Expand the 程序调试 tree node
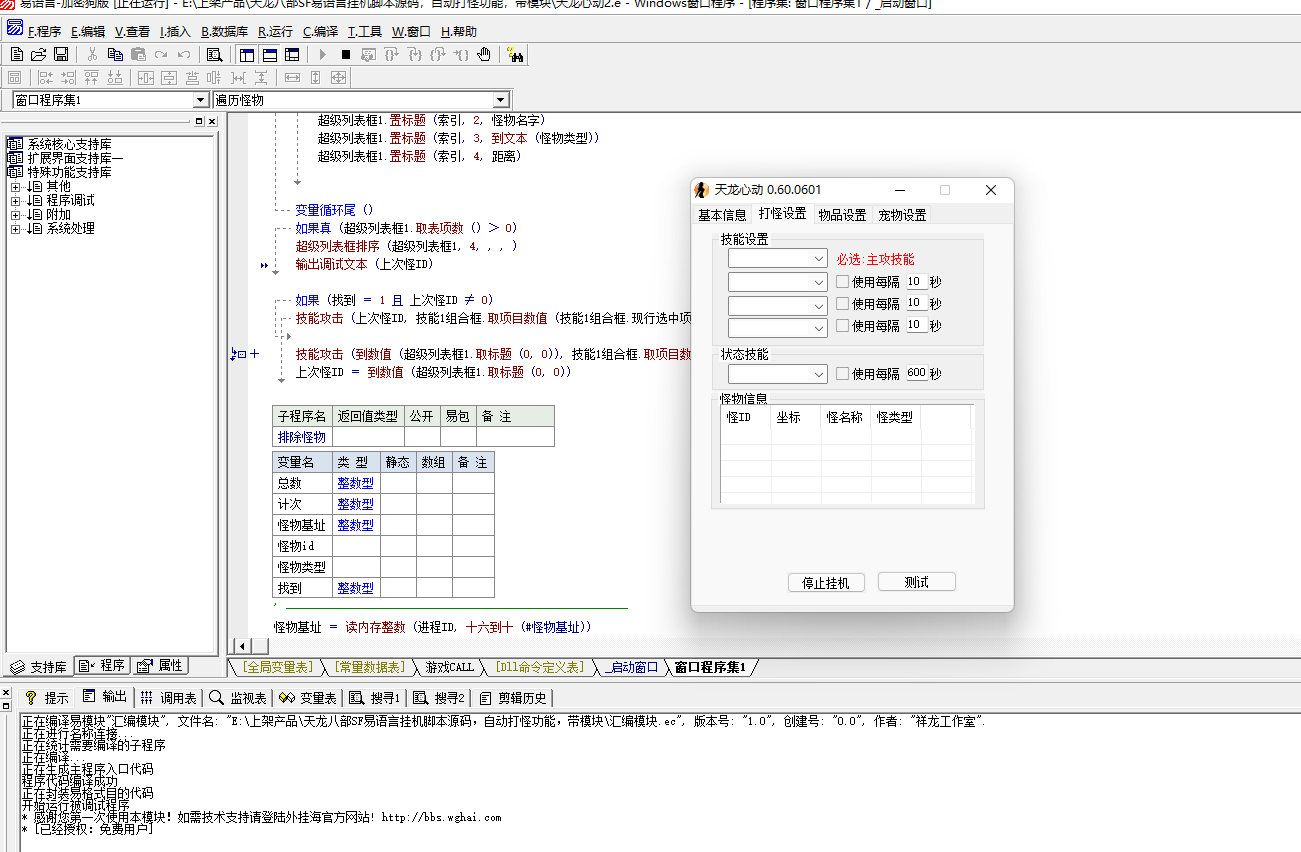1301x852 pixels. pos(15,201)
